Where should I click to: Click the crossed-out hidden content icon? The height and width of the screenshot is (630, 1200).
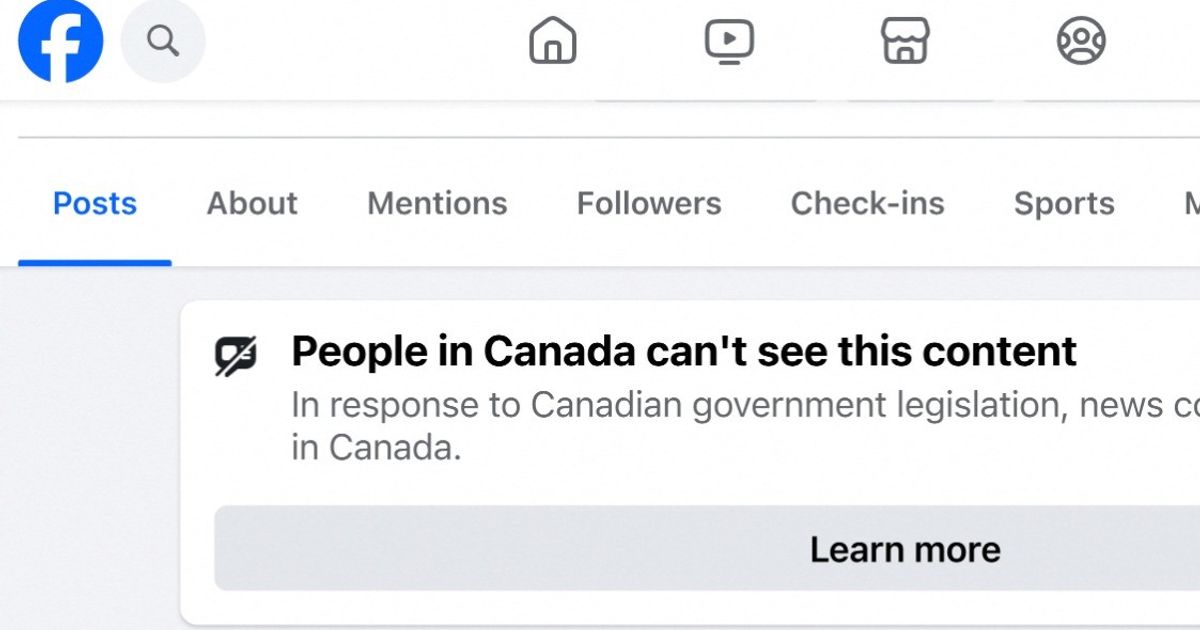236,355
